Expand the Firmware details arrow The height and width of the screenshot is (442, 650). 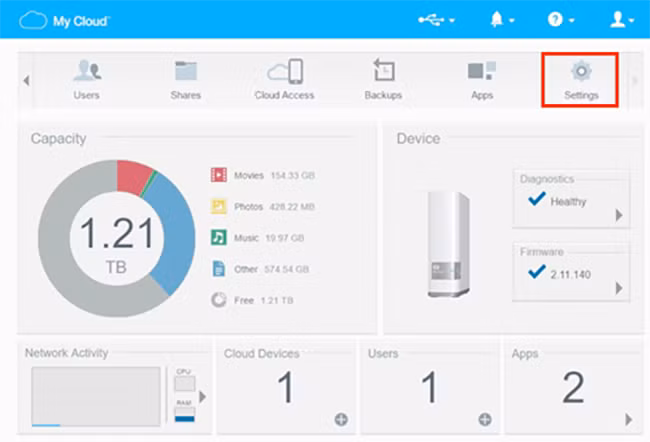(619, 288)
